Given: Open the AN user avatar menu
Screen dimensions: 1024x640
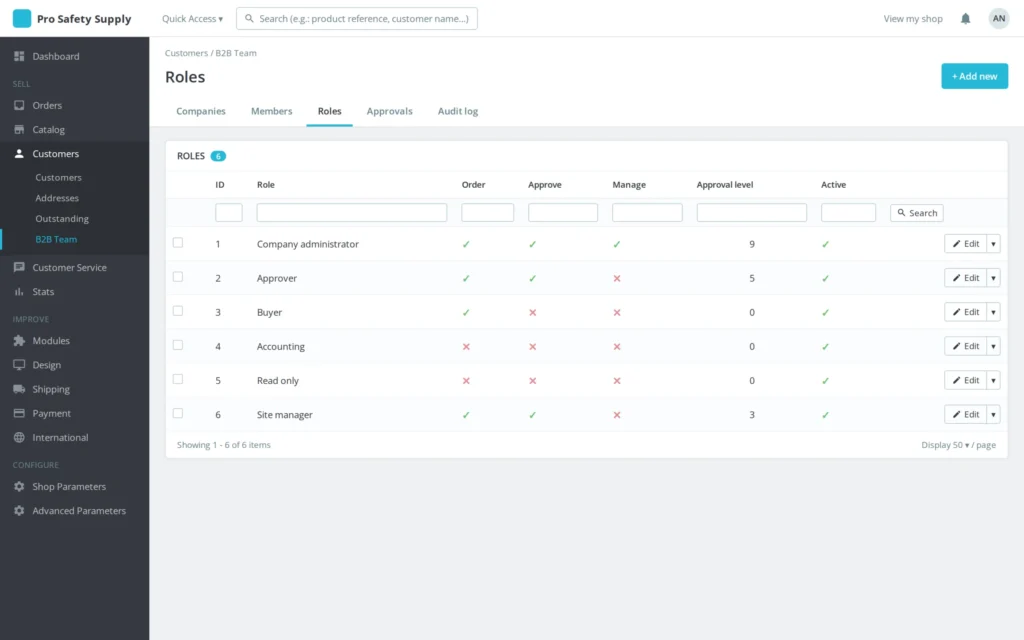Looking at the screenshot, I should click(999, 18).
